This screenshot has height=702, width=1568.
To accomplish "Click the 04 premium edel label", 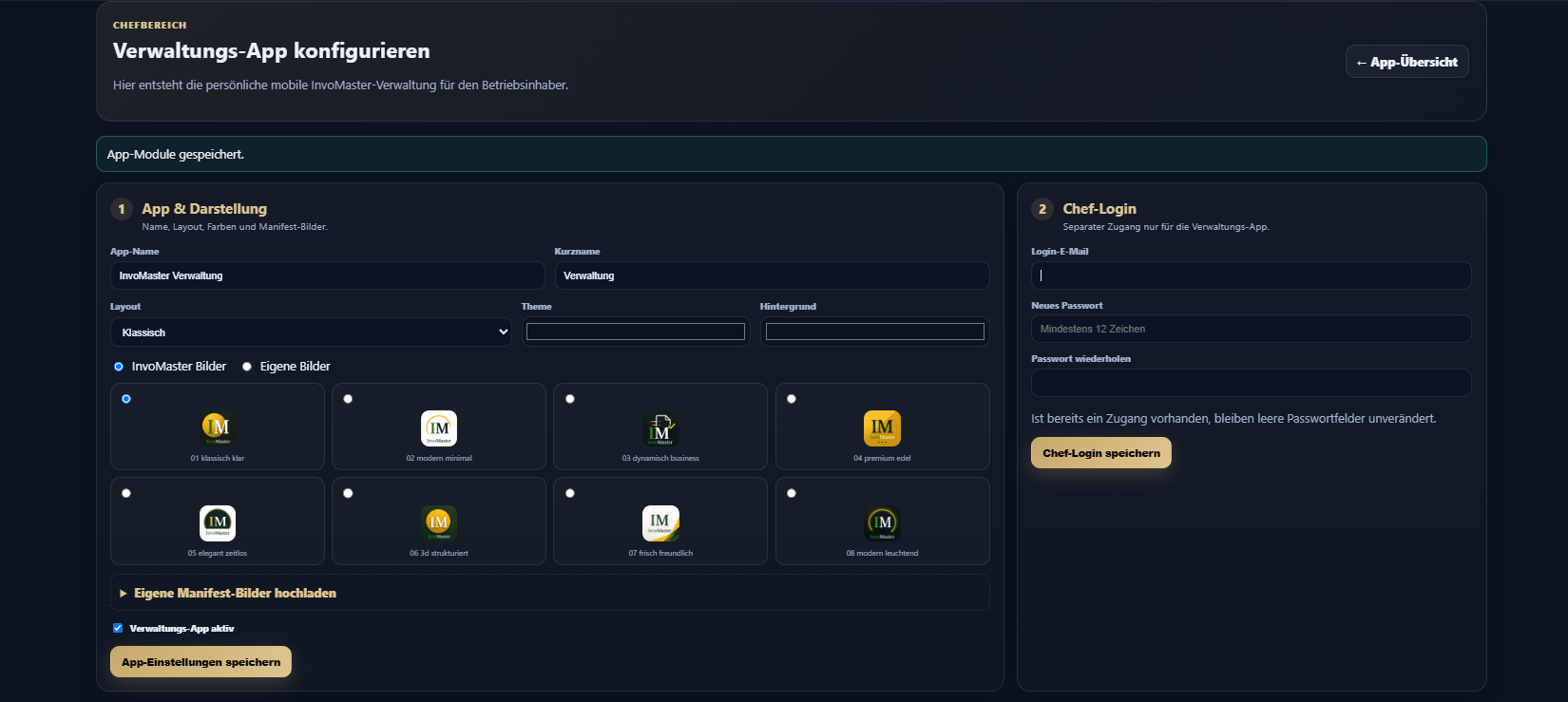I will coord(882,458).
